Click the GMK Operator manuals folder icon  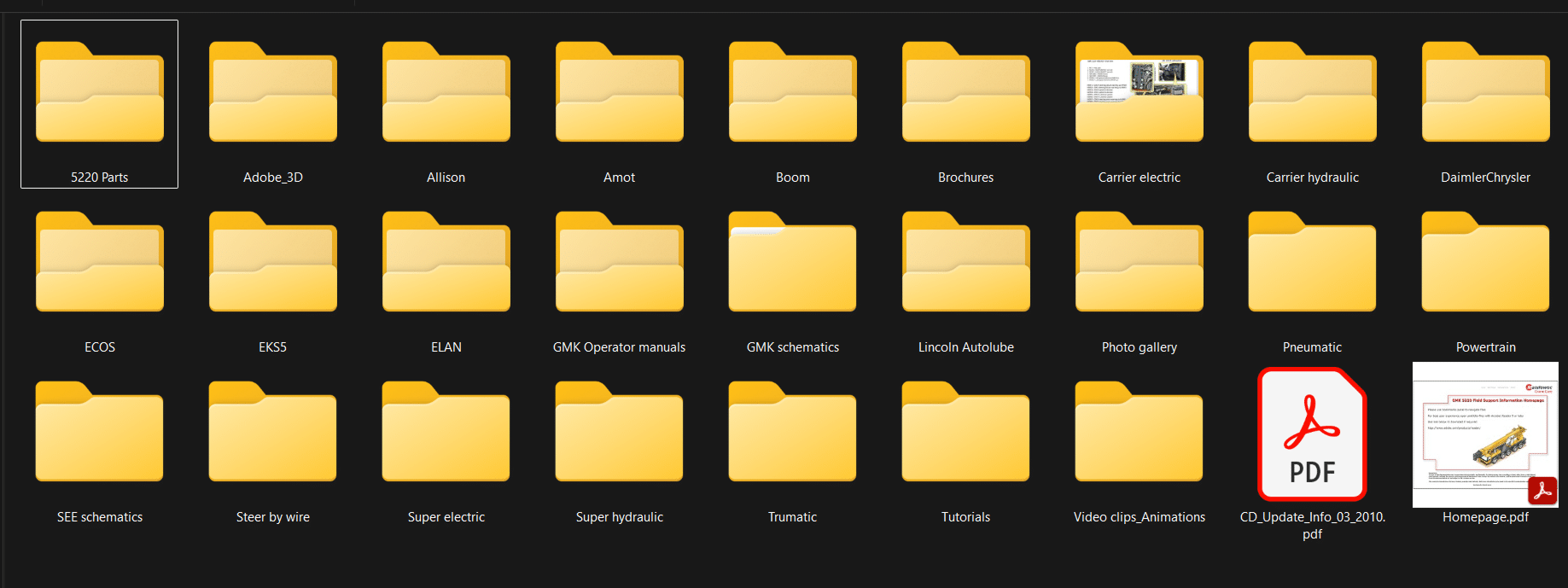pyautogui.click(x=620, y=261)
